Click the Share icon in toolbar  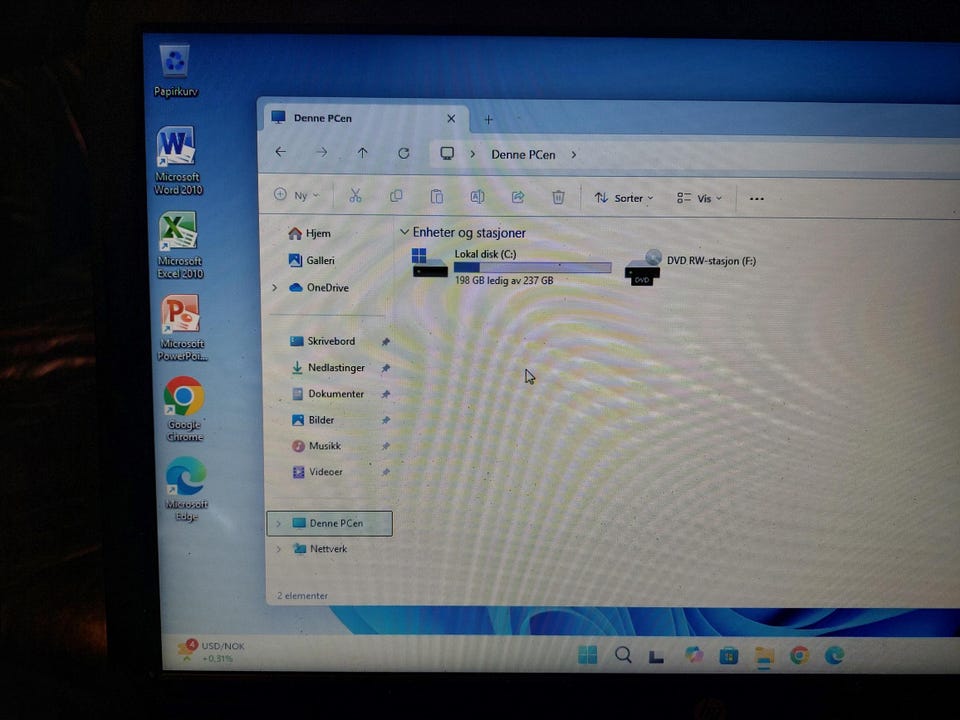coord(518,197)
